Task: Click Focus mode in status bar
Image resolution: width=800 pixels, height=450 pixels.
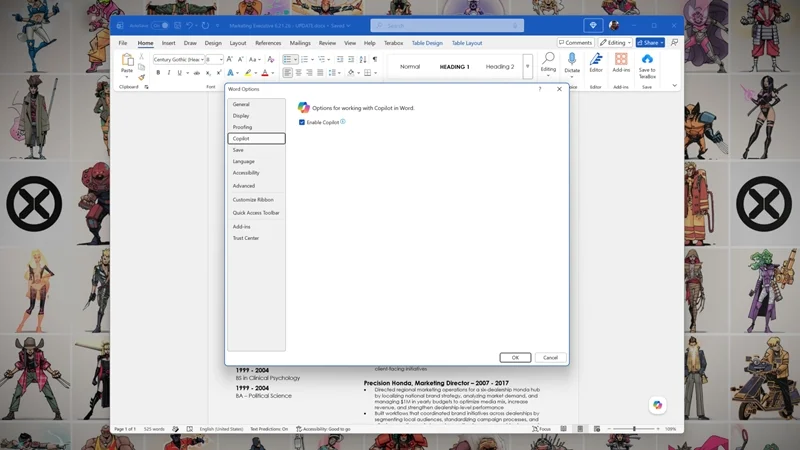Action: tap(541, 429)
